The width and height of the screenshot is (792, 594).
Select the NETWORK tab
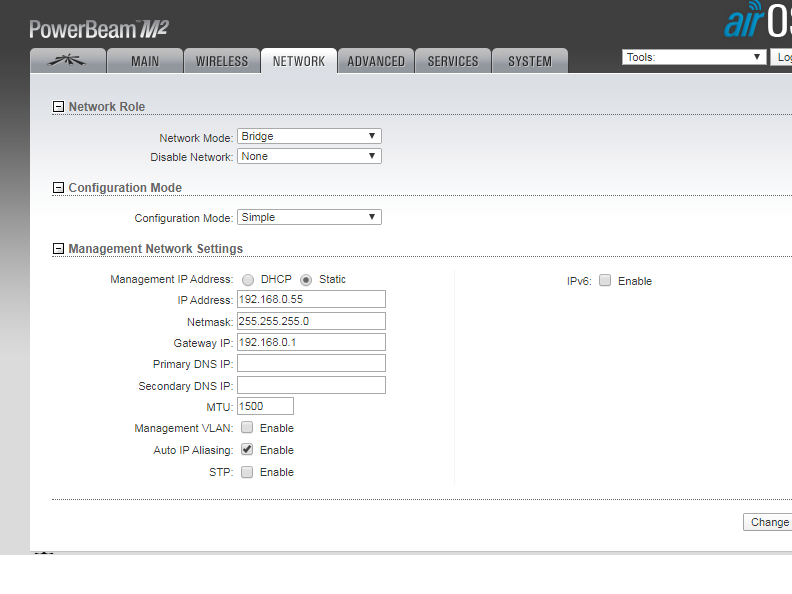point(299,61)
